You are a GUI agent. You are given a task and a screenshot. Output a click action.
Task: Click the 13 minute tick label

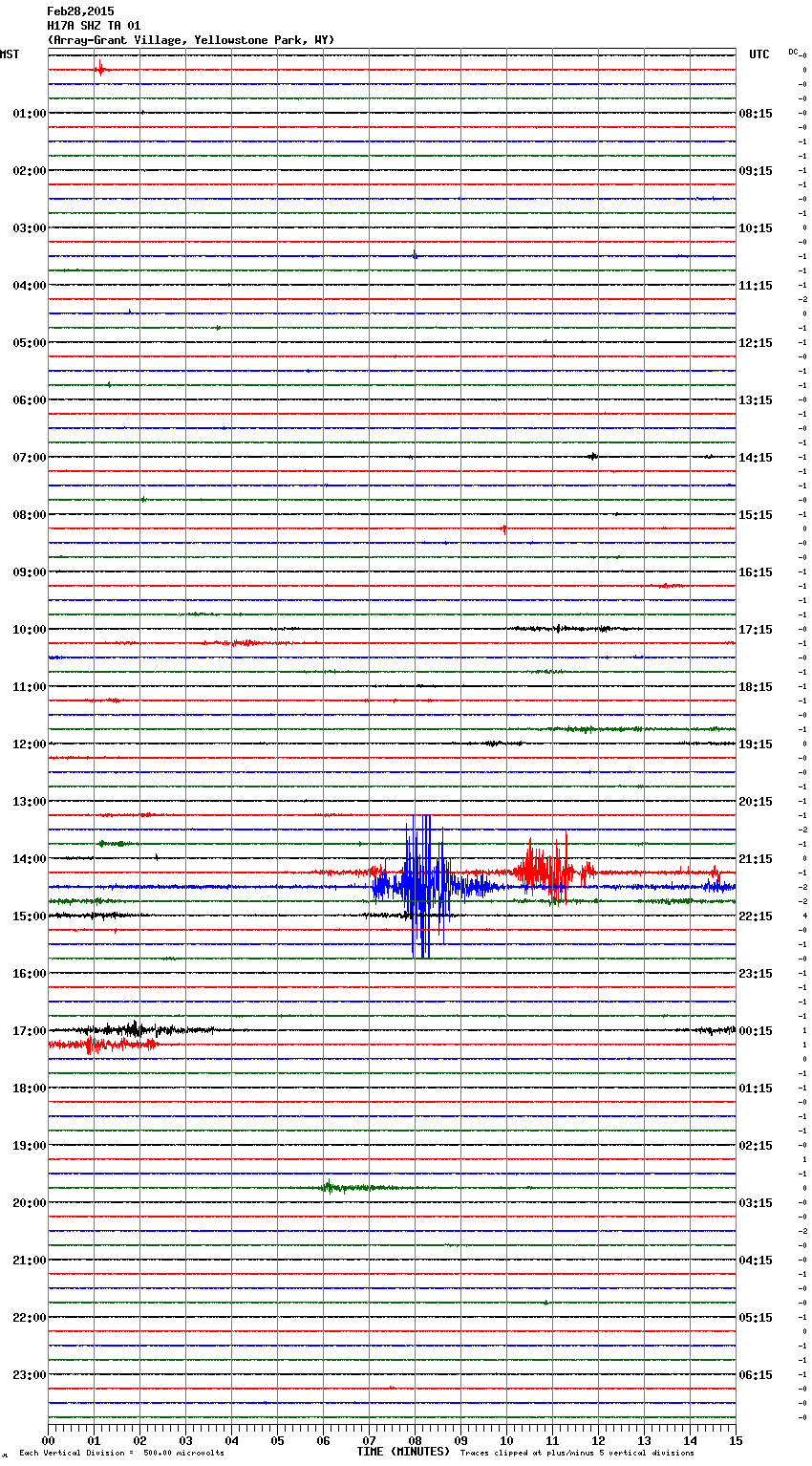point(644,1440)
